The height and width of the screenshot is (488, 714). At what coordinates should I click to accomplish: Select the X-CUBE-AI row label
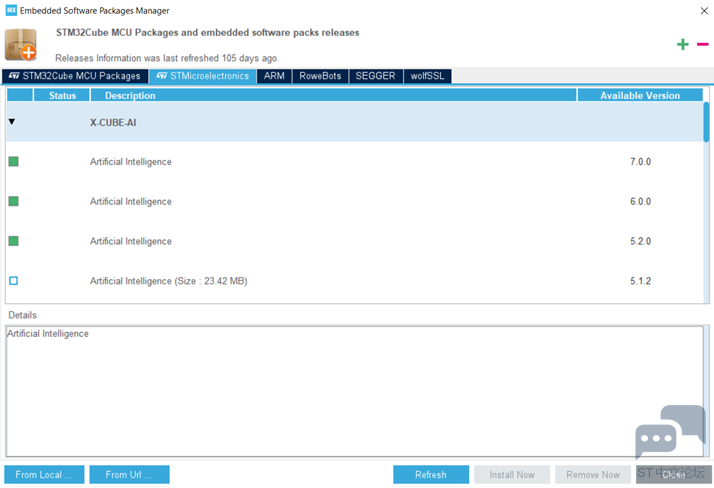pos(113,122)
